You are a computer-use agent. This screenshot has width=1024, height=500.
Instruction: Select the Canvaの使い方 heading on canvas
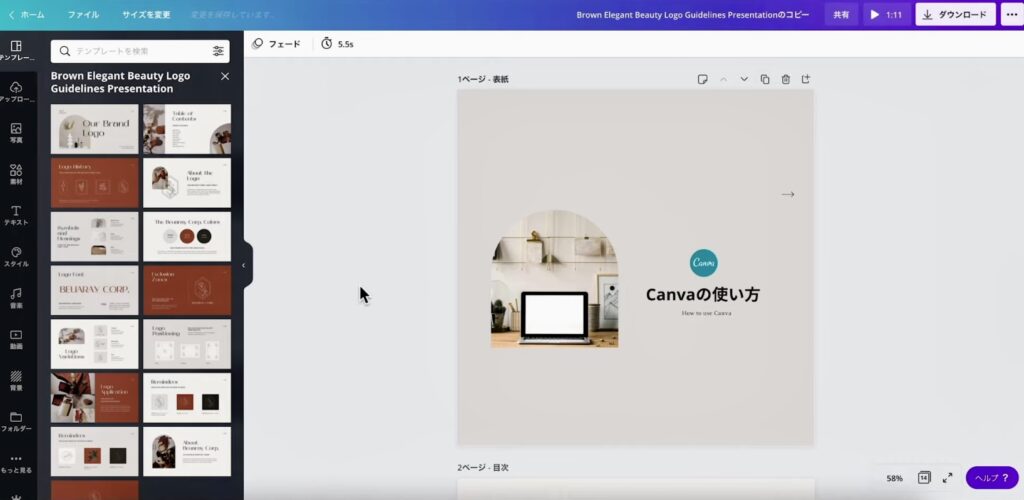tap(703, 295)
